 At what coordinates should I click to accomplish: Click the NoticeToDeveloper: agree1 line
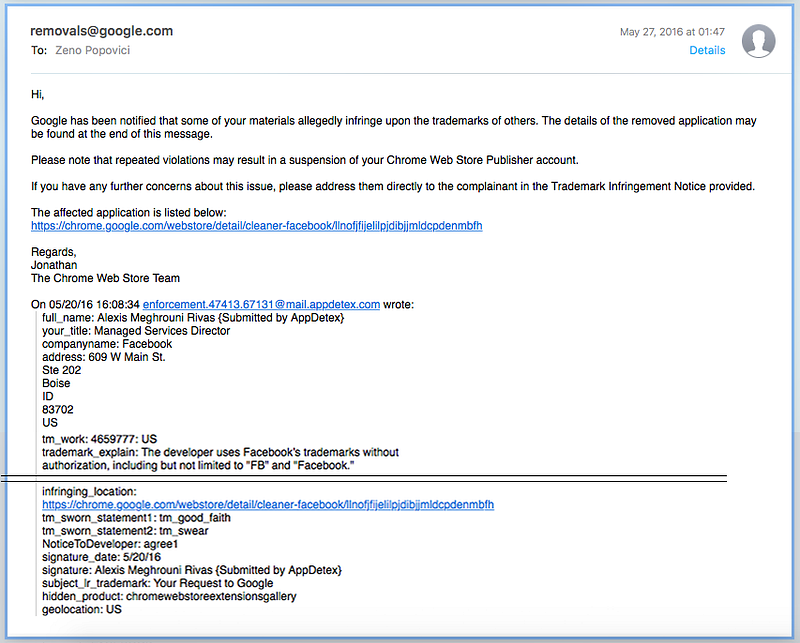coord(110,544)
